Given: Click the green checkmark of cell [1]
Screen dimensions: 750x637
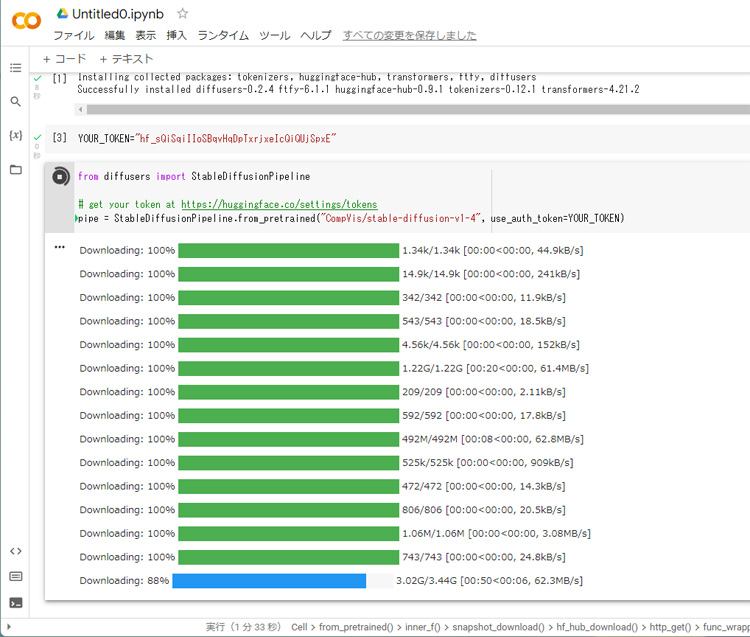Looking at the screenshot, I should pos(38,78).
